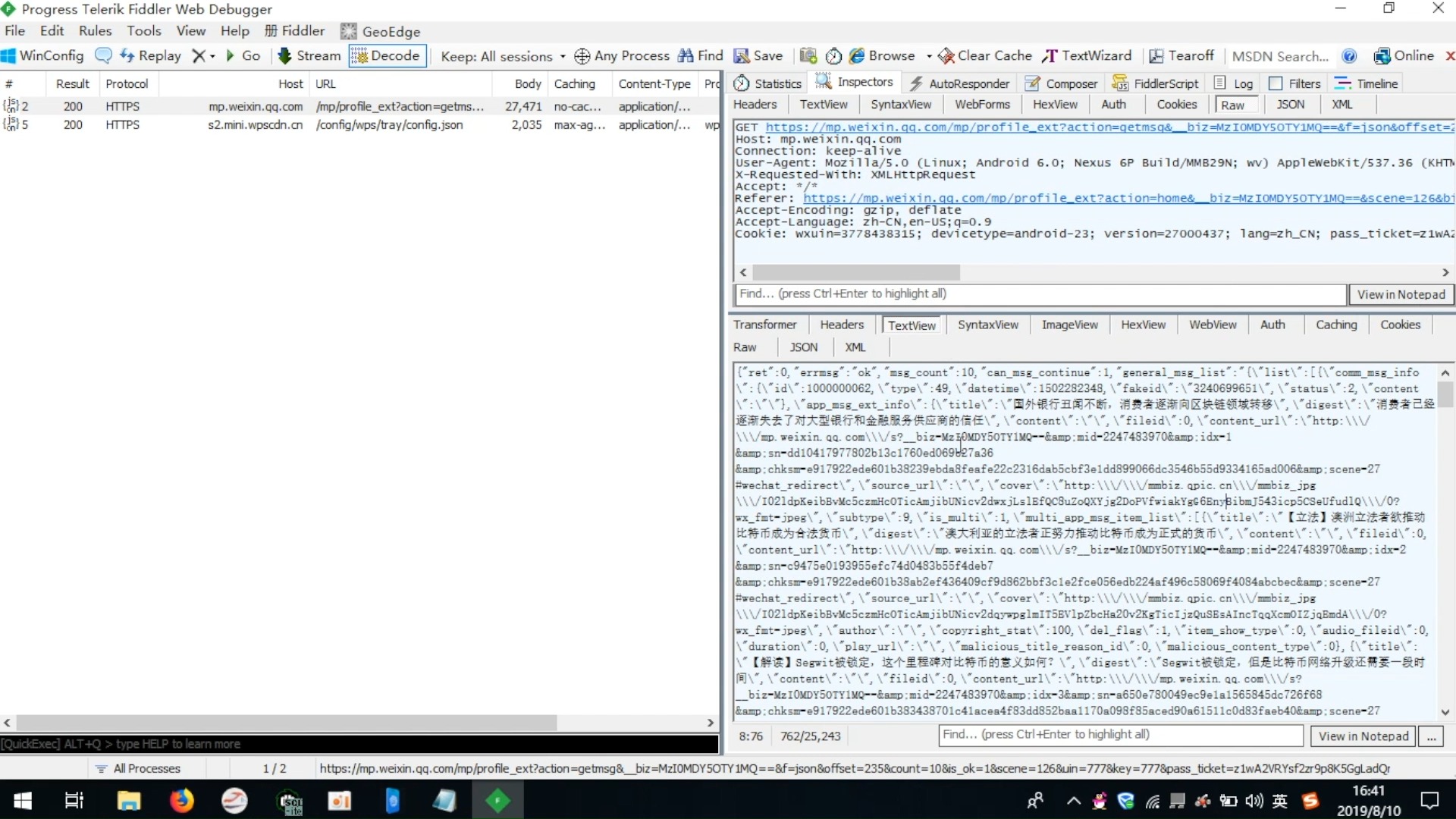1456x819 pixels.
Task: Click the Replay toolbar button
Action: coord(150,55)
